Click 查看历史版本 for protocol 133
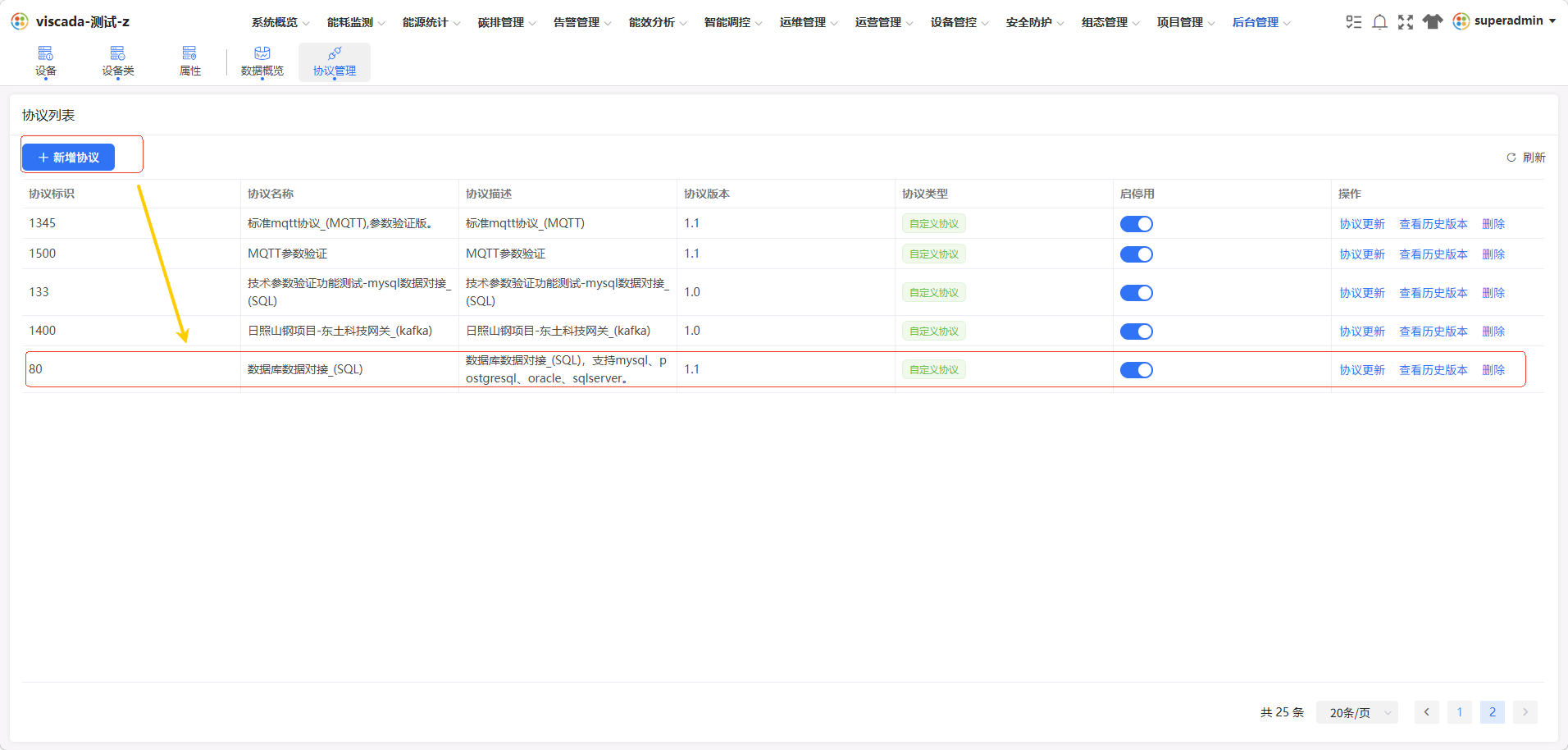 (x=1434, y=293)
